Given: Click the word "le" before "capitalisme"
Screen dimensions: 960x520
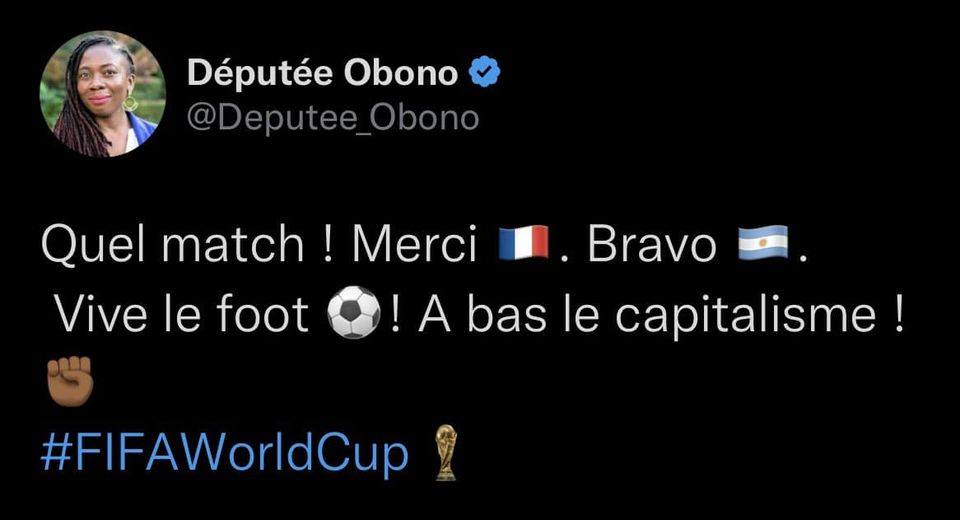Looking at the screenshot, I should pyautogui.click(x=582, y=317).
